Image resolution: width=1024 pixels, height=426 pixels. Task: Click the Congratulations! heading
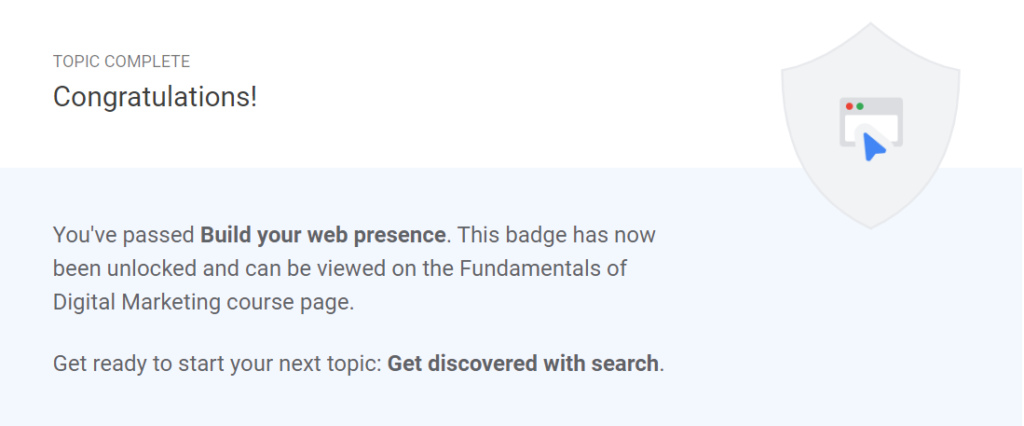[155, 97]
